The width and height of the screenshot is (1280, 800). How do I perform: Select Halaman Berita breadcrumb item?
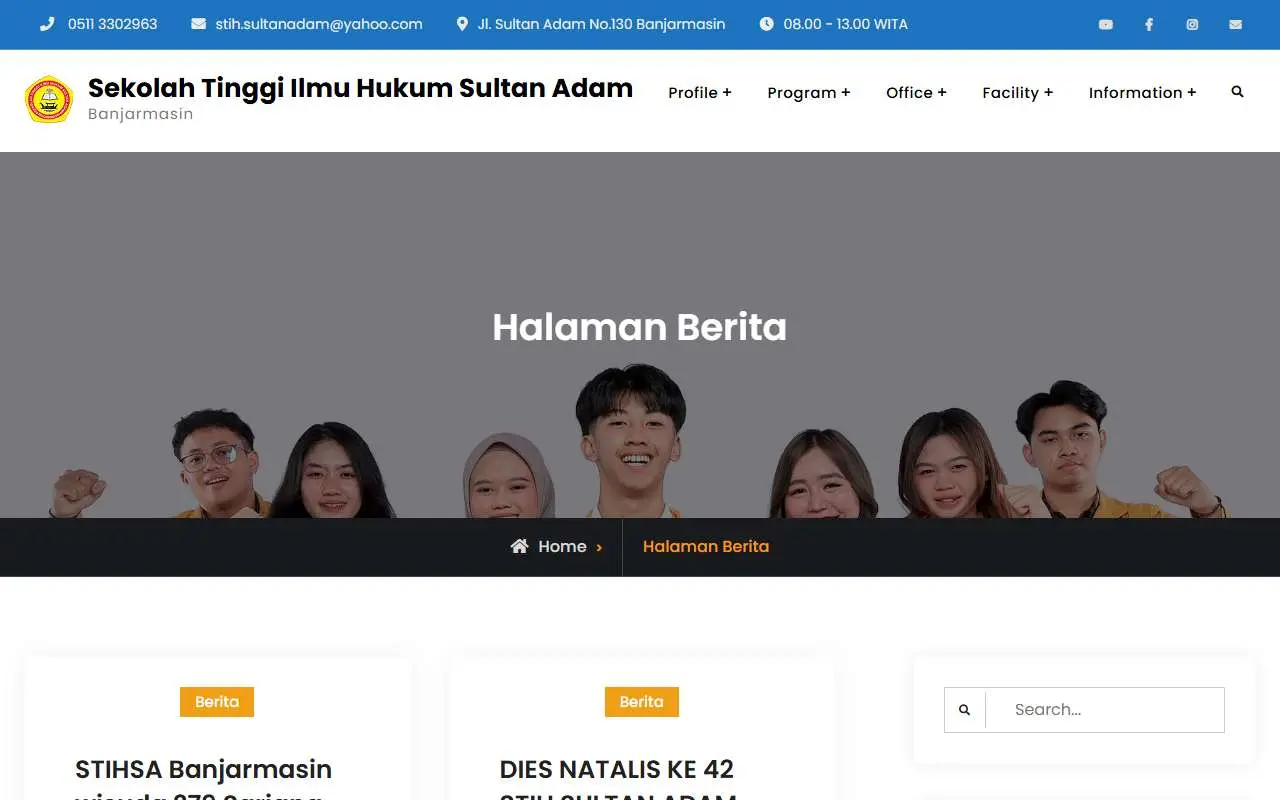click(x=706, y=546)
